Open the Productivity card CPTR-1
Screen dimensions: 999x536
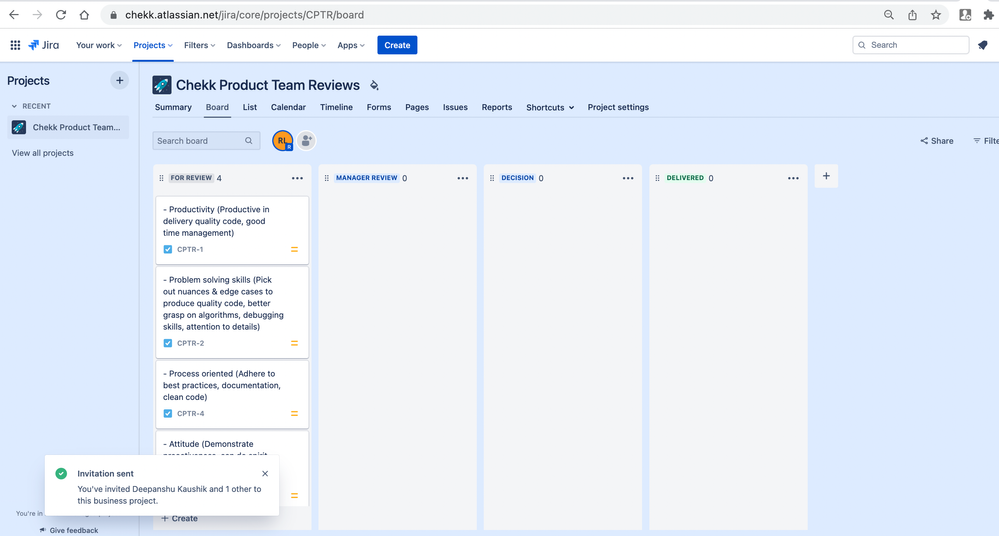232,230
